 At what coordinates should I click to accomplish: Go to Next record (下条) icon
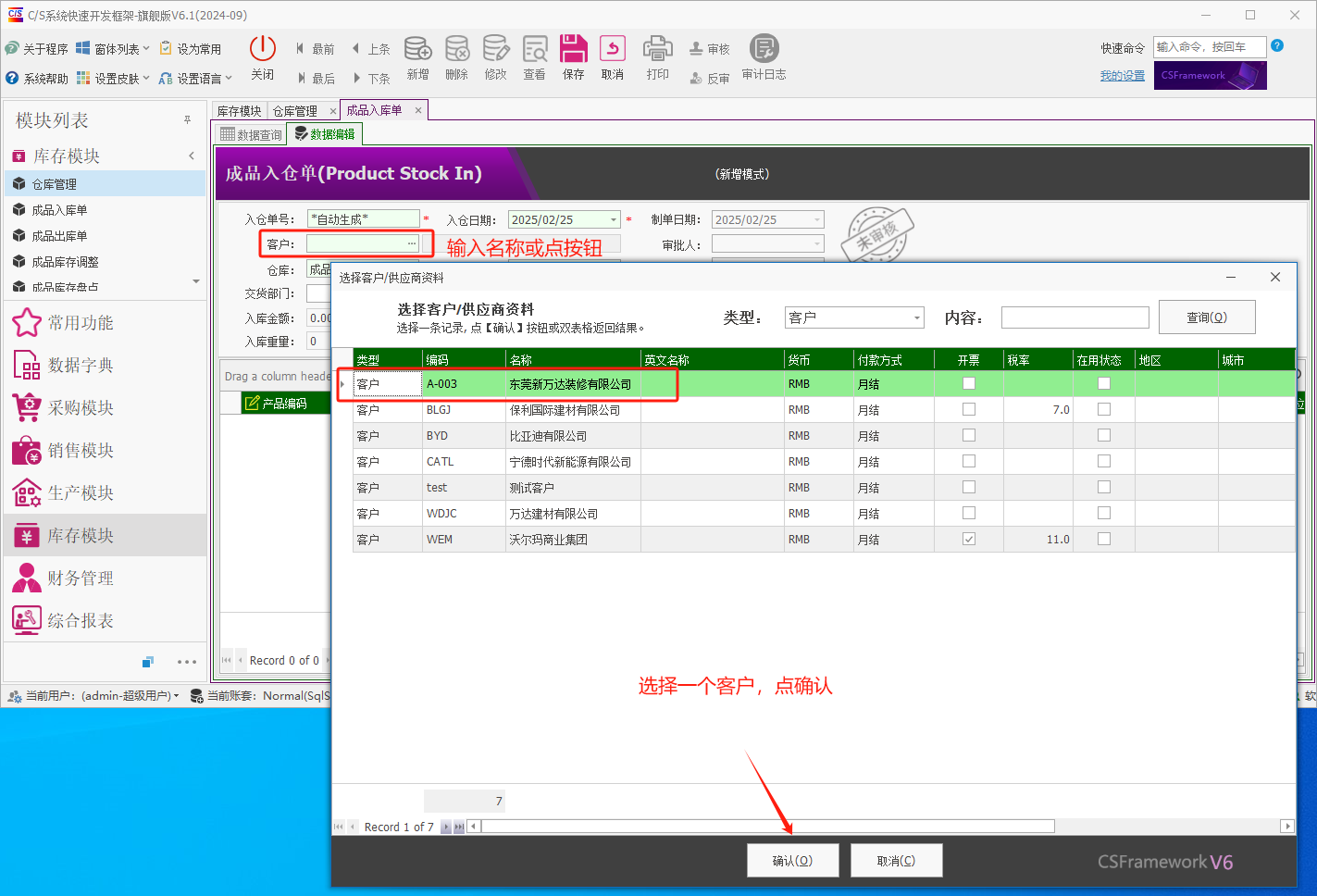click(x=356, y=78)
